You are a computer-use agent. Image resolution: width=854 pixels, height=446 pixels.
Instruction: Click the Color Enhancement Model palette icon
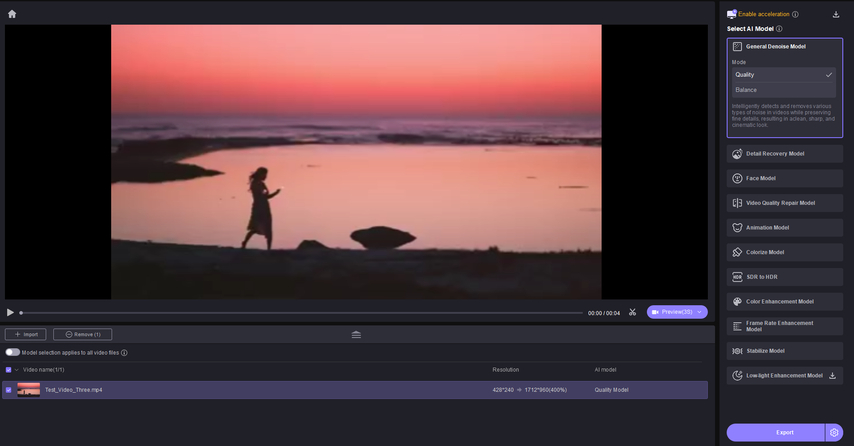click(737, 302)
